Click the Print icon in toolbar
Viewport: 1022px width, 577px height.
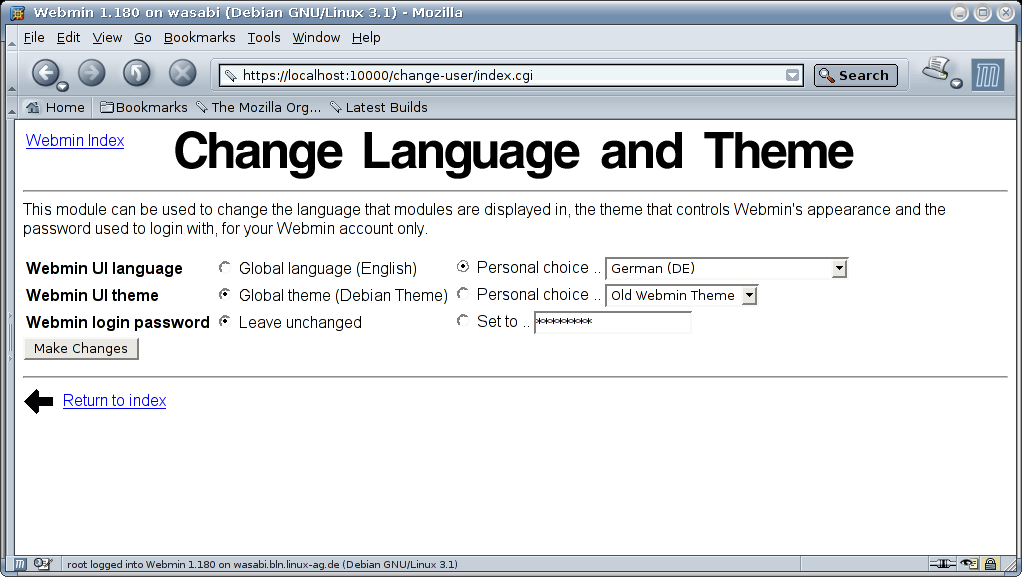pos(935,70)
